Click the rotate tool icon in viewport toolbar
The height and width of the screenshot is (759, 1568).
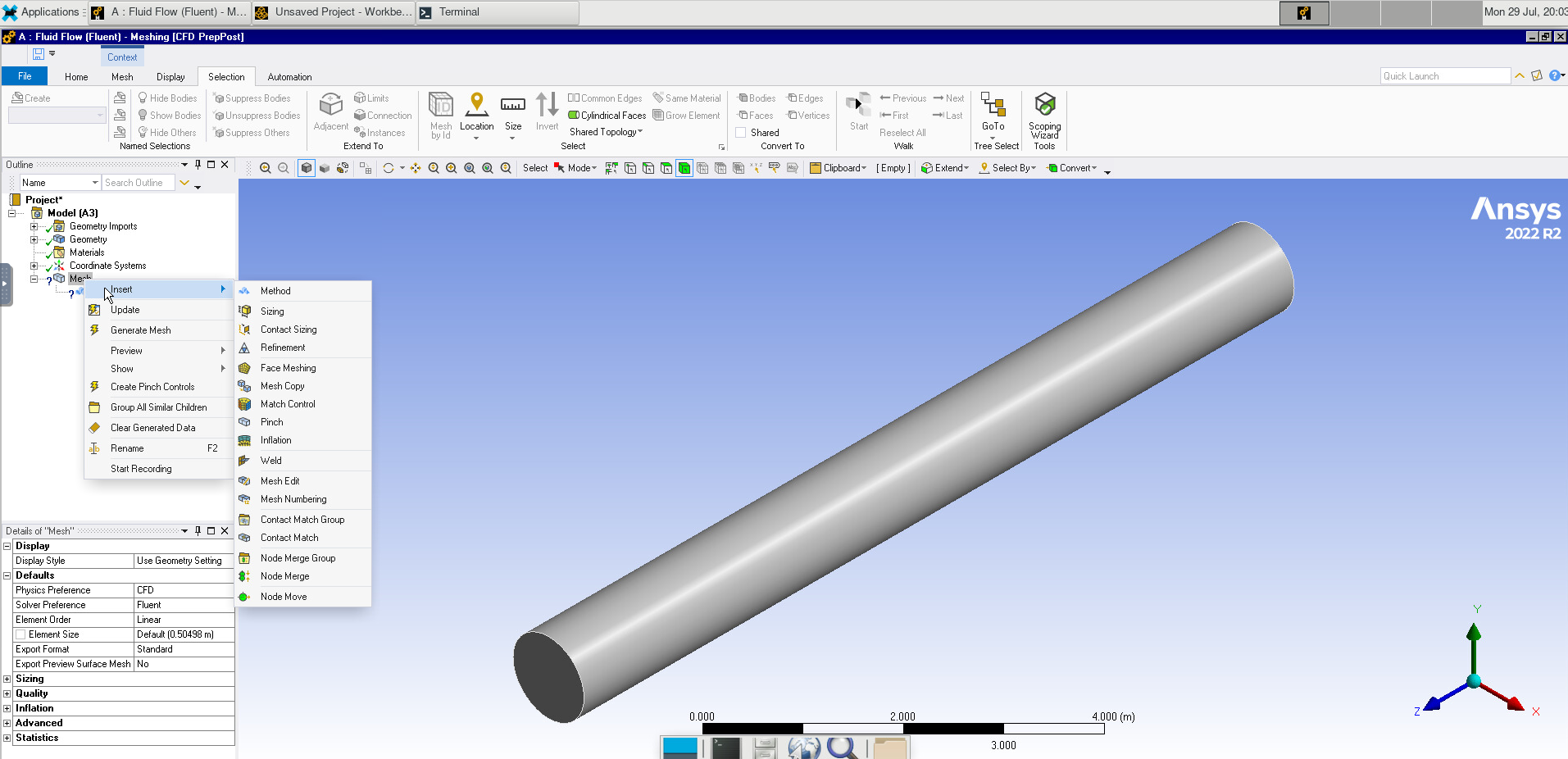[389, 168]
